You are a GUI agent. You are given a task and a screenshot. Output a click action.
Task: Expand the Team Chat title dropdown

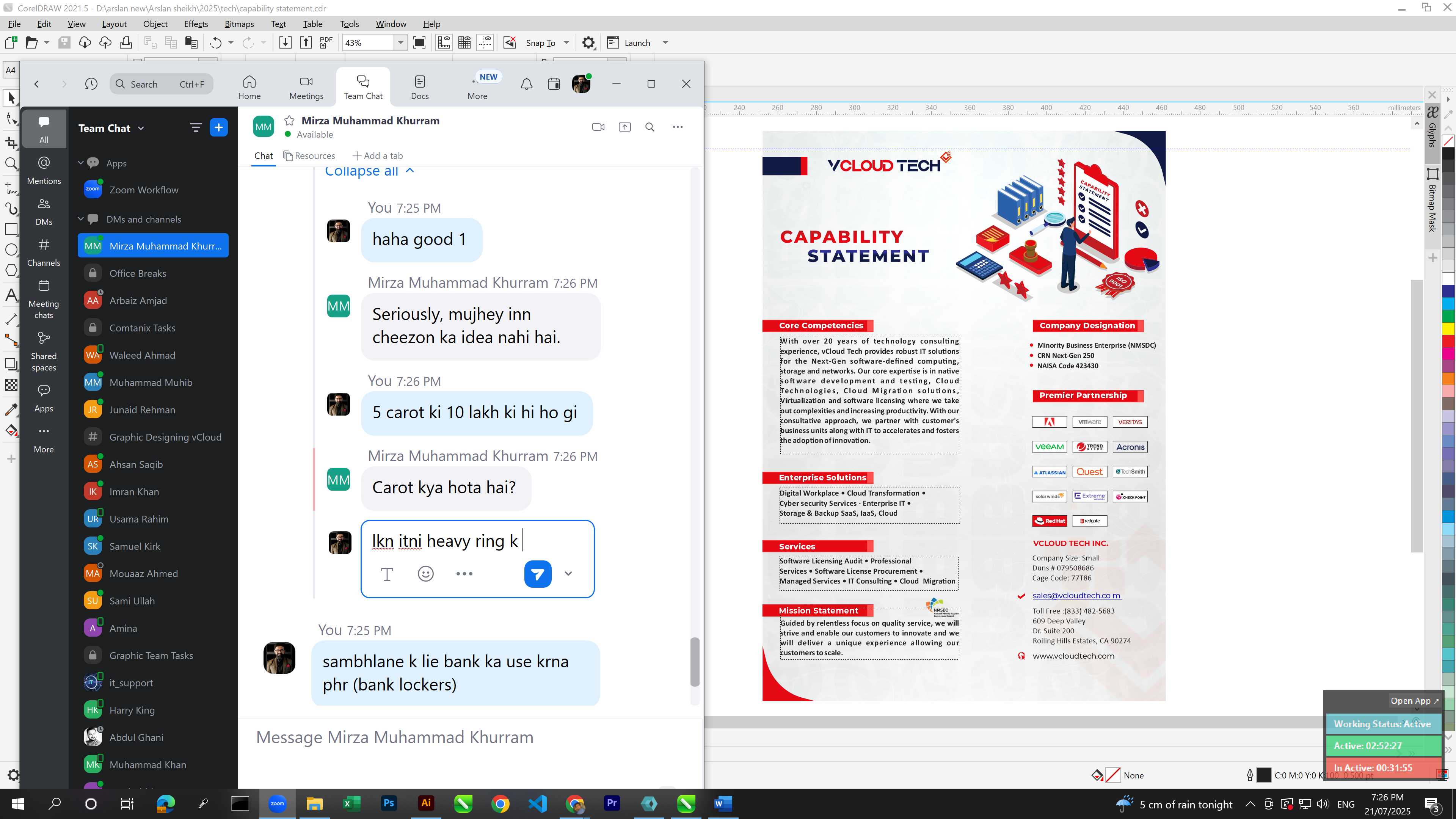click(141, 128)
